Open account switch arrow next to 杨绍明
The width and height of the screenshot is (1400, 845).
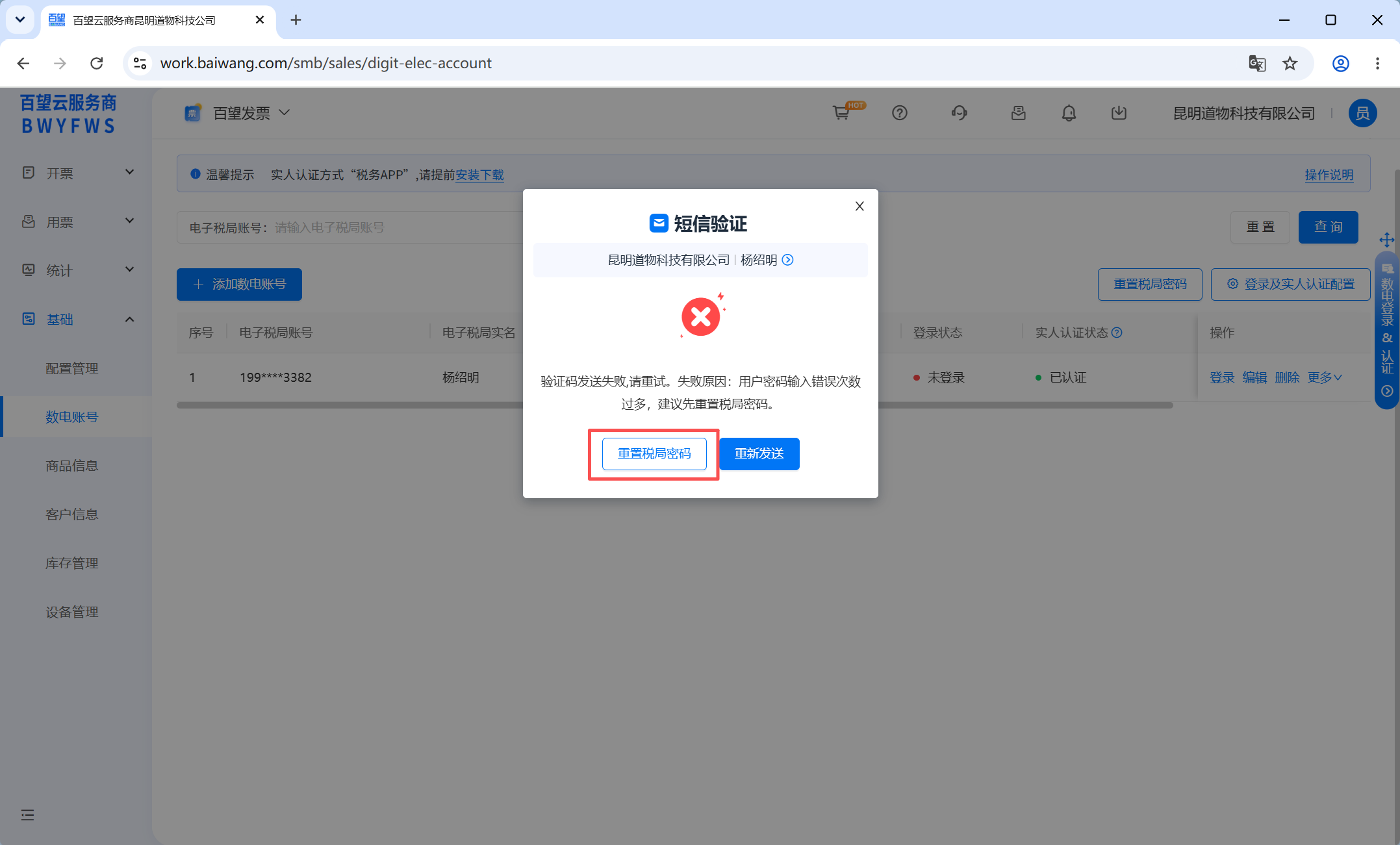point(788,260)
